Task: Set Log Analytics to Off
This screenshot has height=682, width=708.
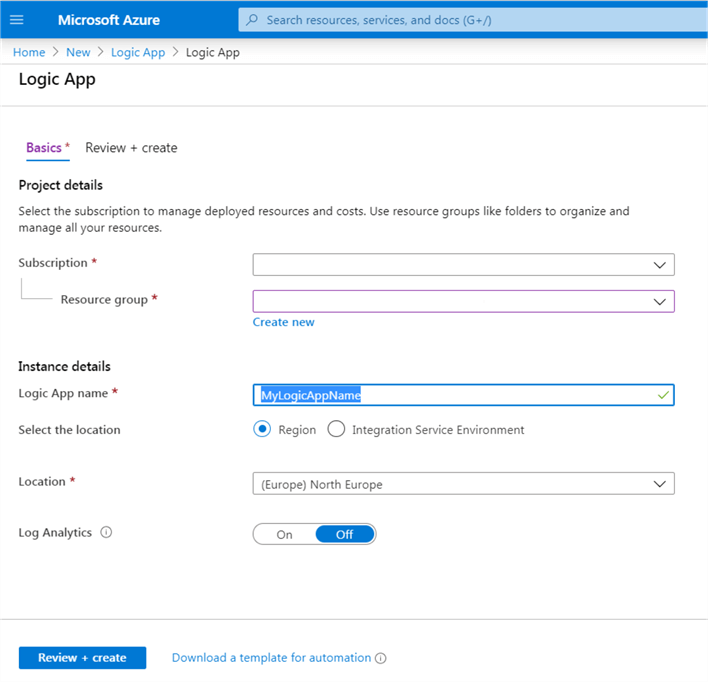Action: [344, 534]
